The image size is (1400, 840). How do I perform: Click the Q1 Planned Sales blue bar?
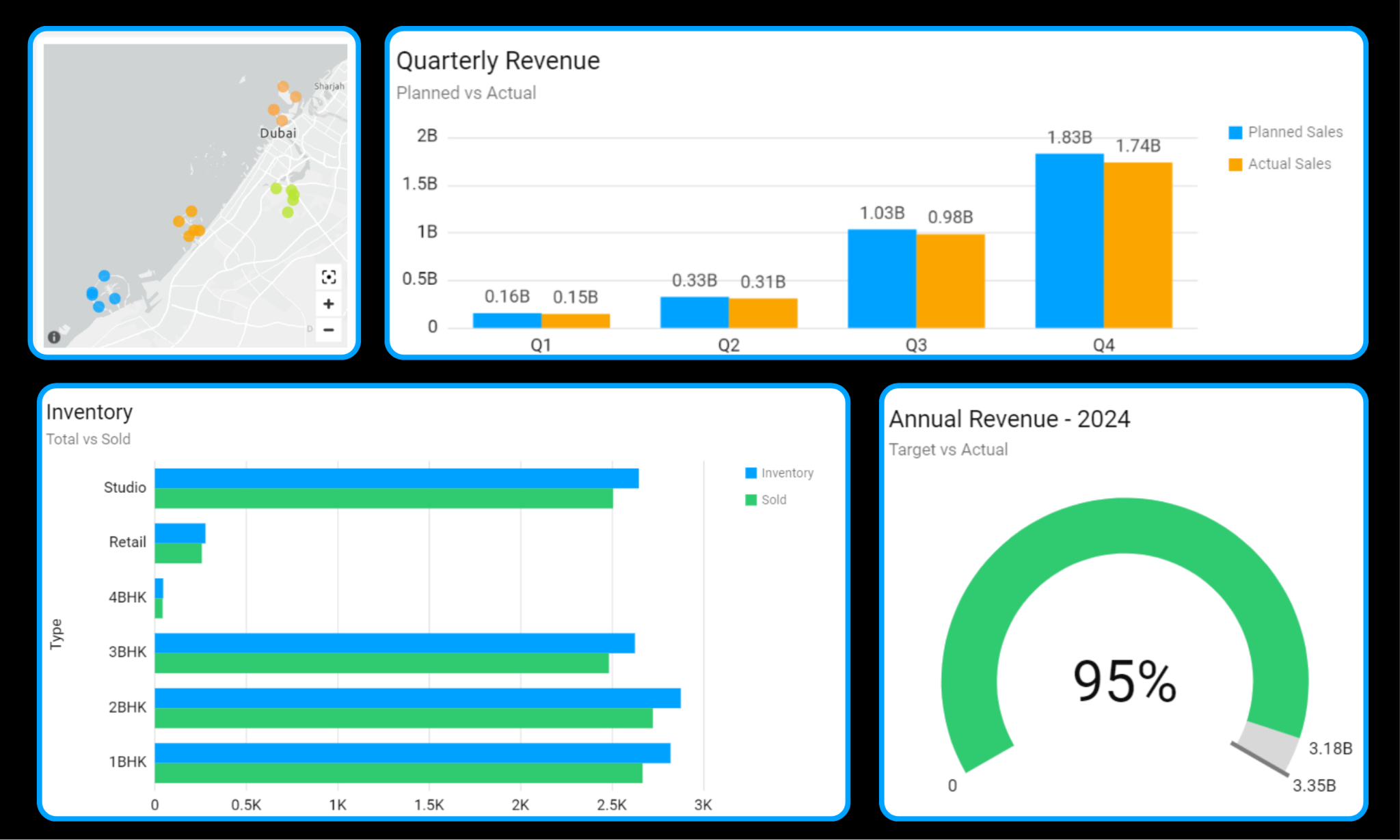[x=507, y=320]
